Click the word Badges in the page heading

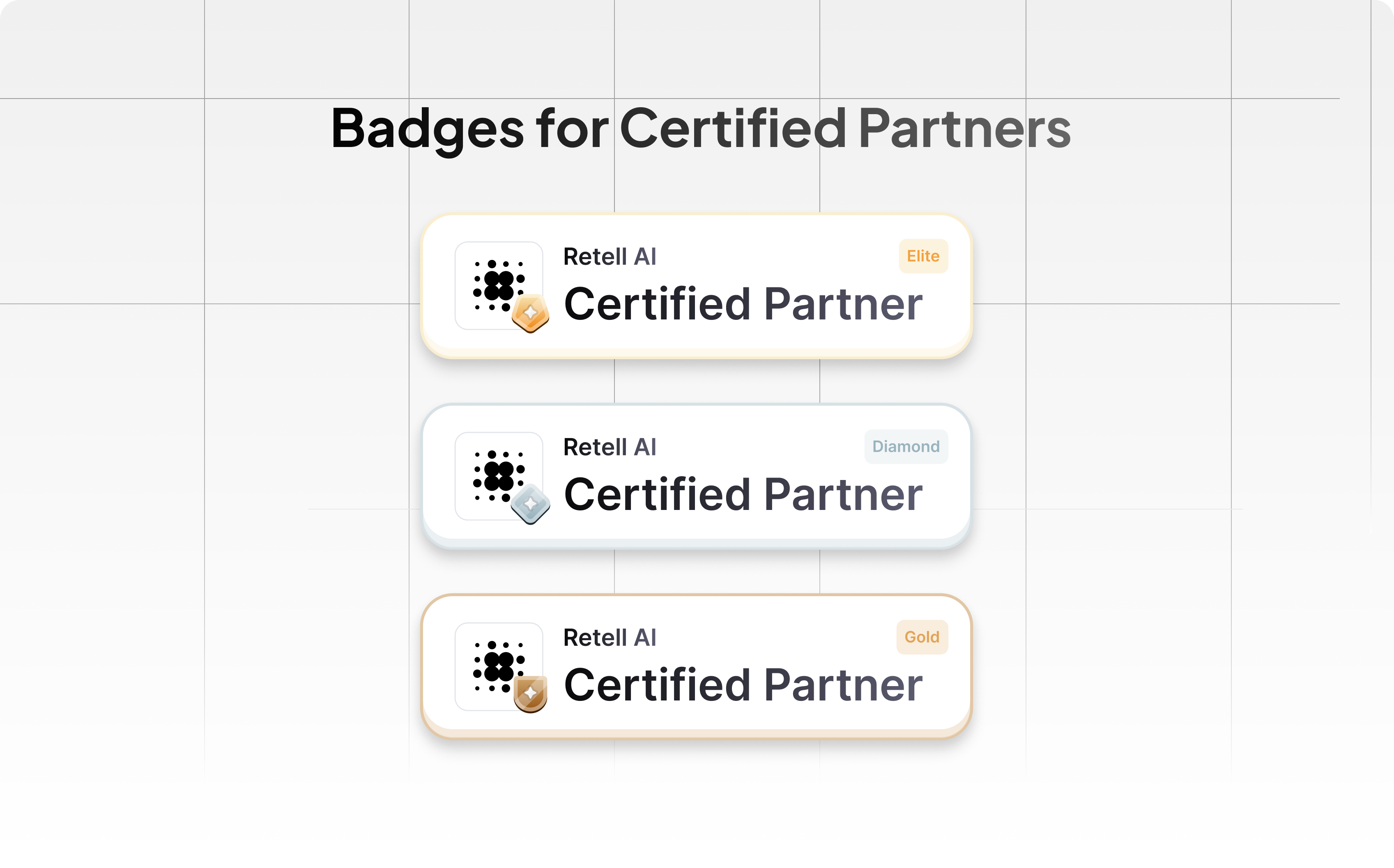point(428,131)
